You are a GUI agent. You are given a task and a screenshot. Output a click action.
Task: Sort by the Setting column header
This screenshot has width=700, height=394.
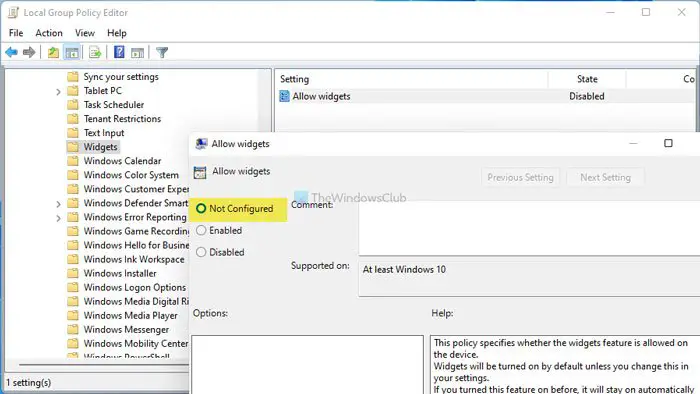coord(411,79)
